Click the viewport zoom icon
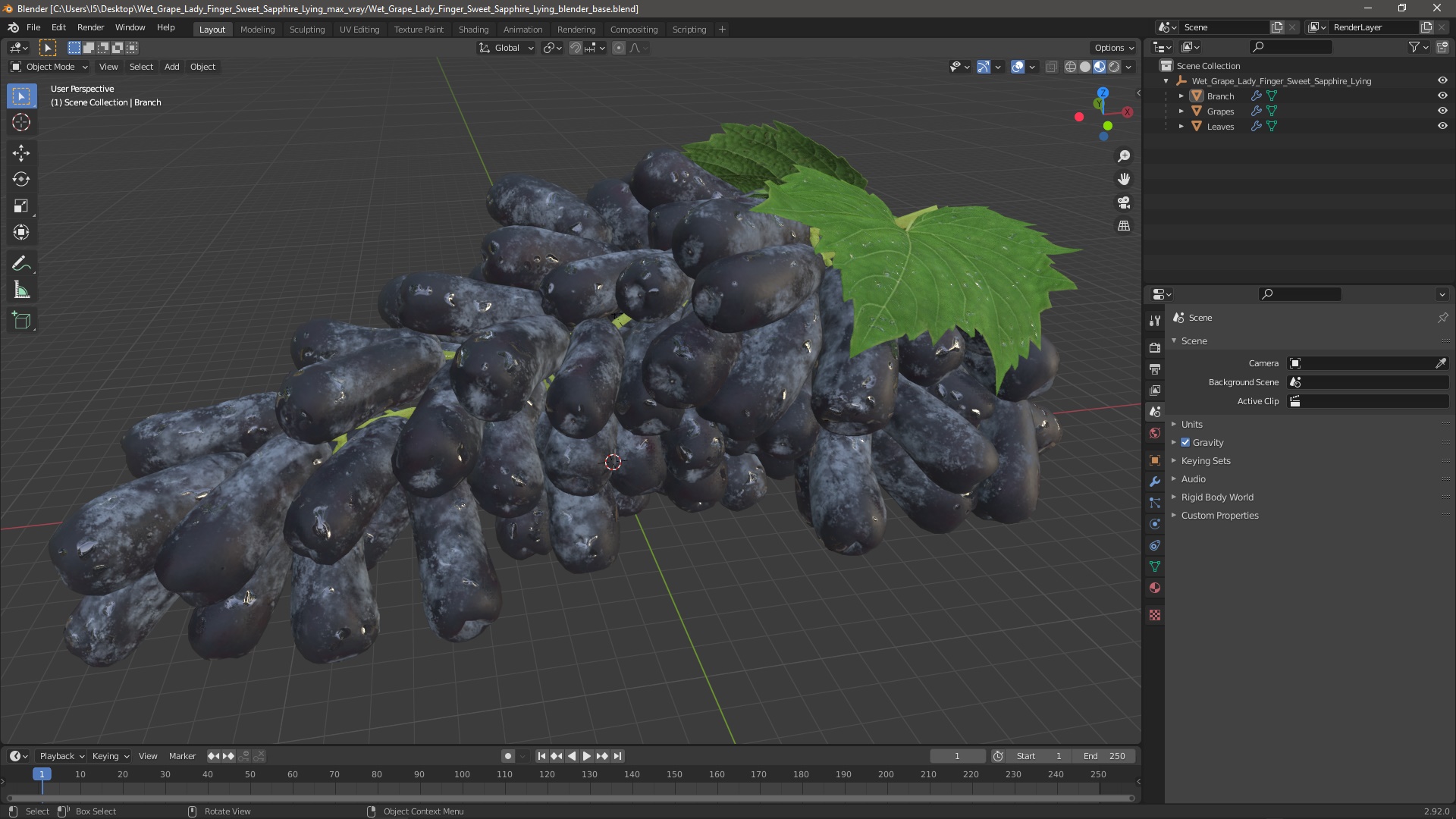 coord(1124,156)
